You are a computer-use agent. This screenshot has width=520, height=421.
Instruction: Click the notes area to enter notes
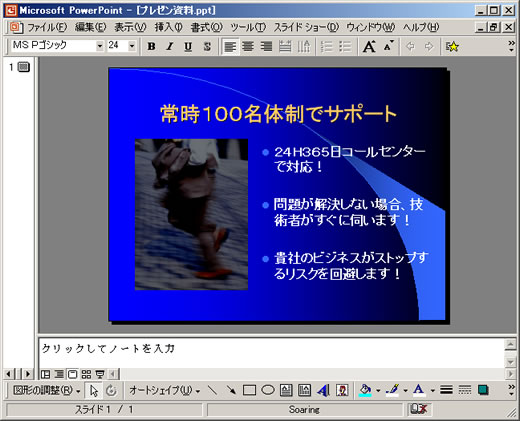click(x=271, y=353)
